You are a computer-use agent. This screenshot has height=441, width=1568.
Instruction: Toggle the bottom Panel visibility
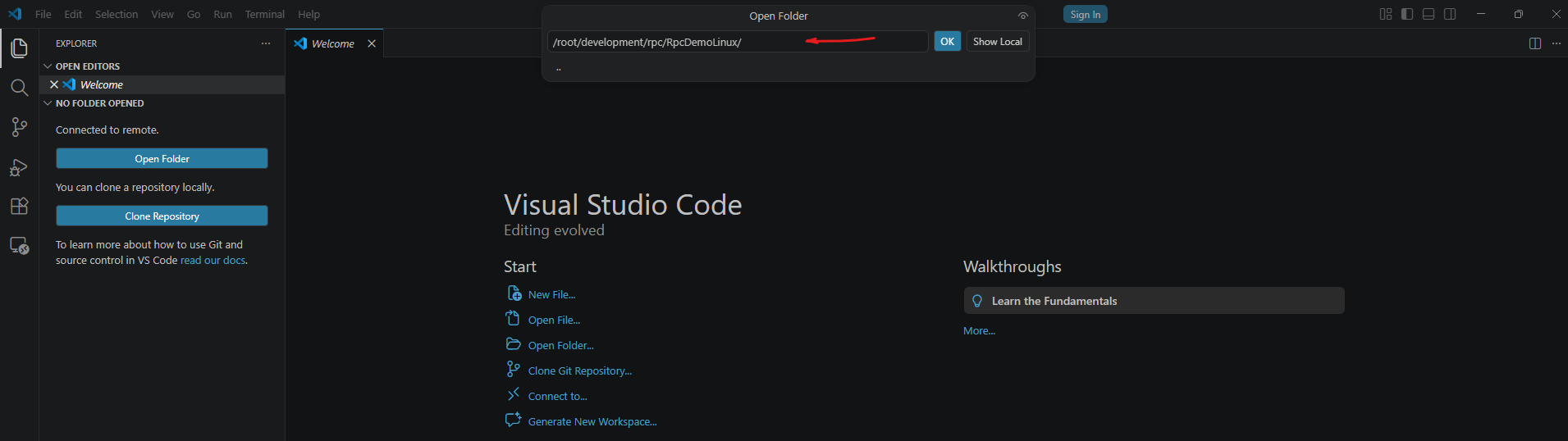(1429, 14)
